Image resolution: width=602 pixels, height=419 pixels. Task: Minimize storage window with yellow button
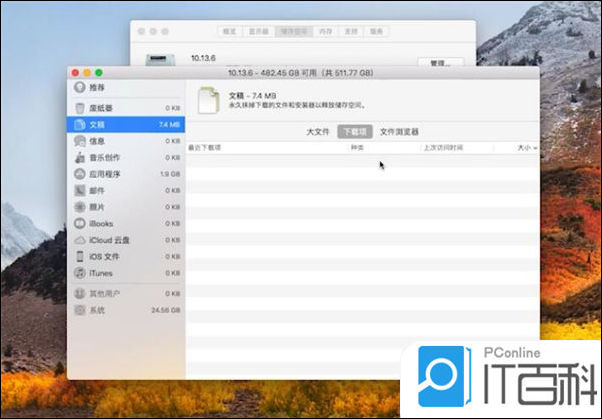tap(87, 73)
